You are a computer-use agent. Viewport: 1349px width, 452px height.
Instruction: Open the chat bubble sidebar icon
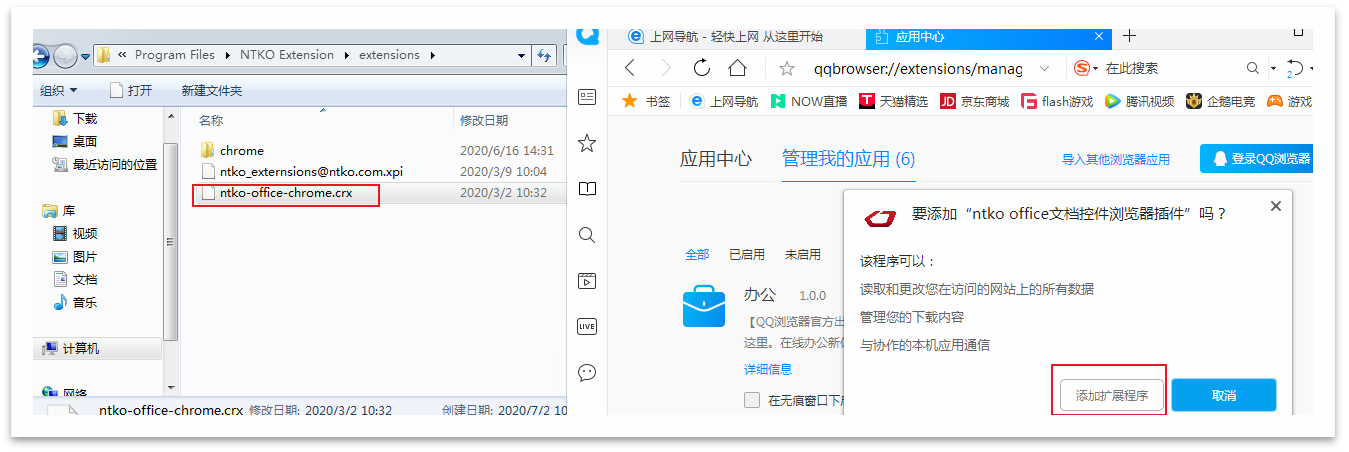(587, 372)
